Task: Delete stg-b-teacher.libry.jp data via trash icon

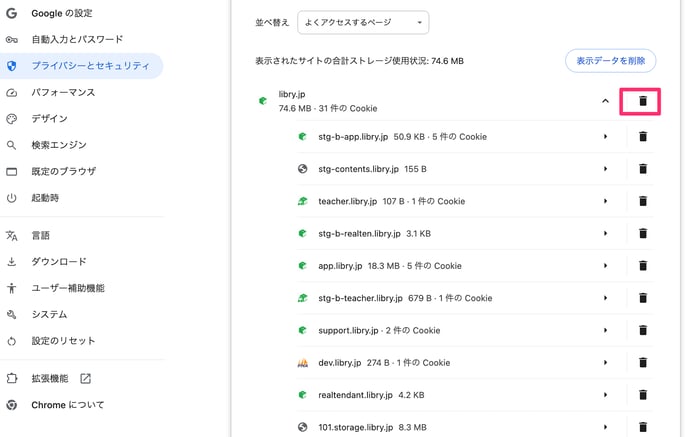Action: click(x=643, y=298)
